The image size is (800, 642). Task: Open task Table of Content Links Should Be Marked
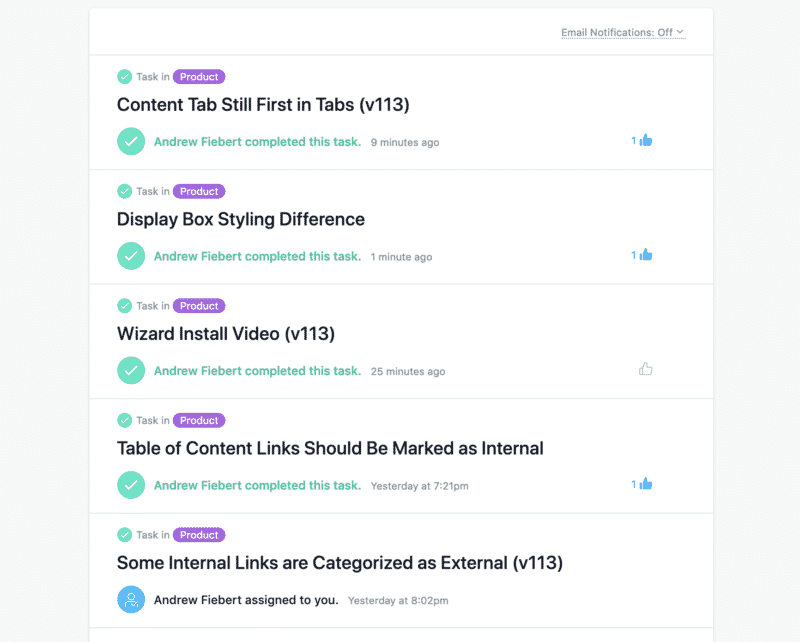tap(330, 449)
